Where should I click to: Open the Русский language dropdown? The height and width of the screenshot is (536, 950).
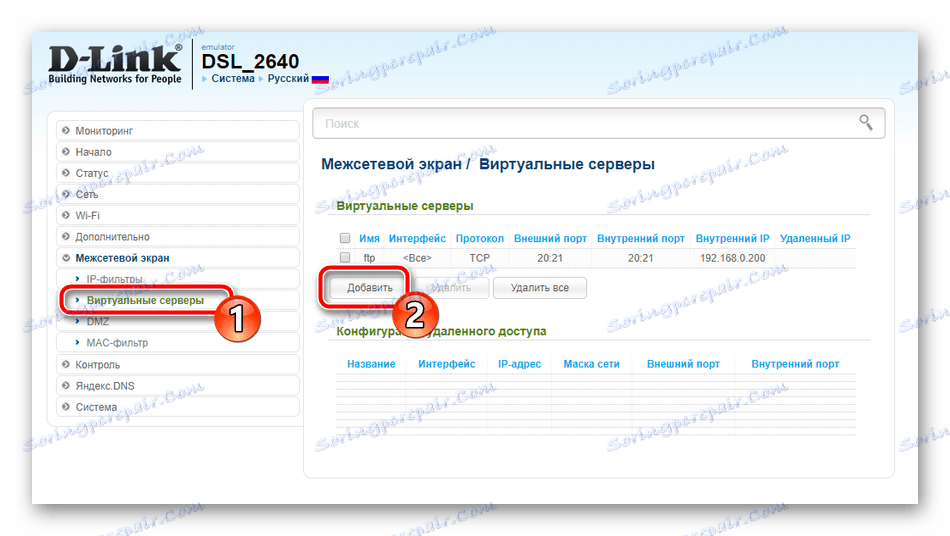[288, 79]
